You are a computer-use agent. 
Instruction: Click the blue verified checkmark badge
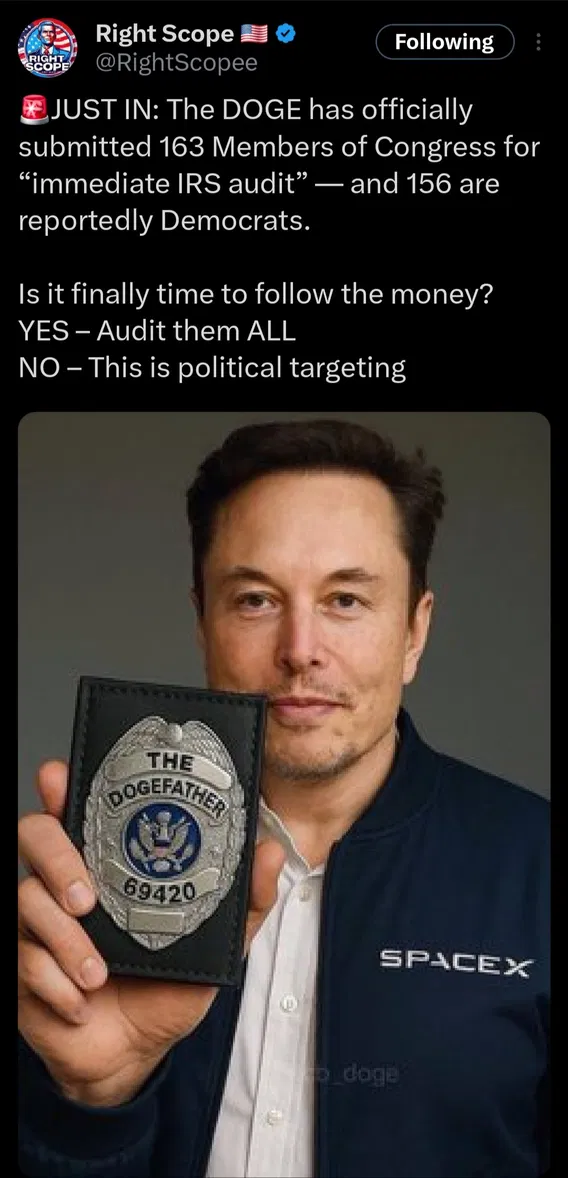[286, 33]
